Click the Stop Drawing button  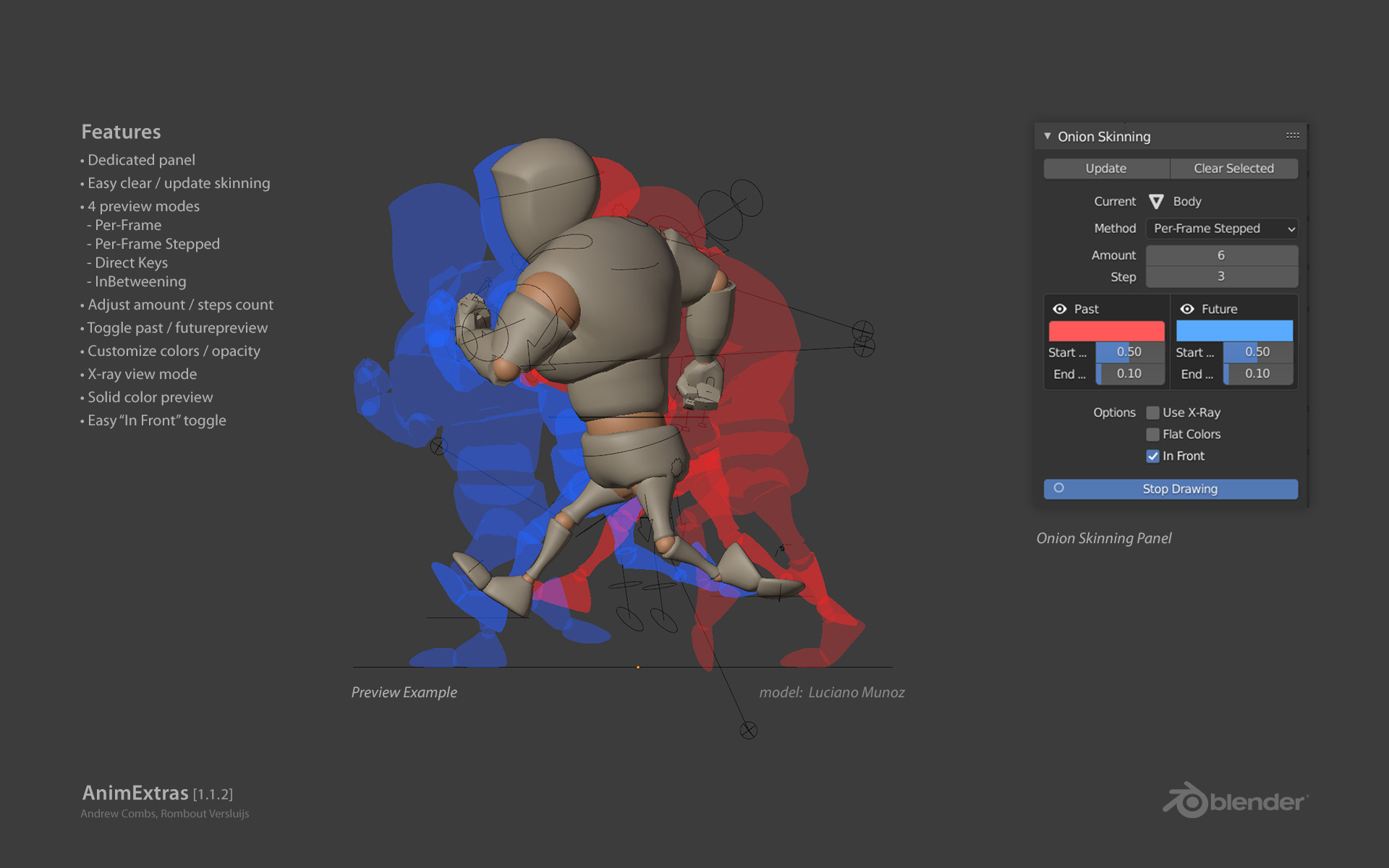[x=1179, y=489]
